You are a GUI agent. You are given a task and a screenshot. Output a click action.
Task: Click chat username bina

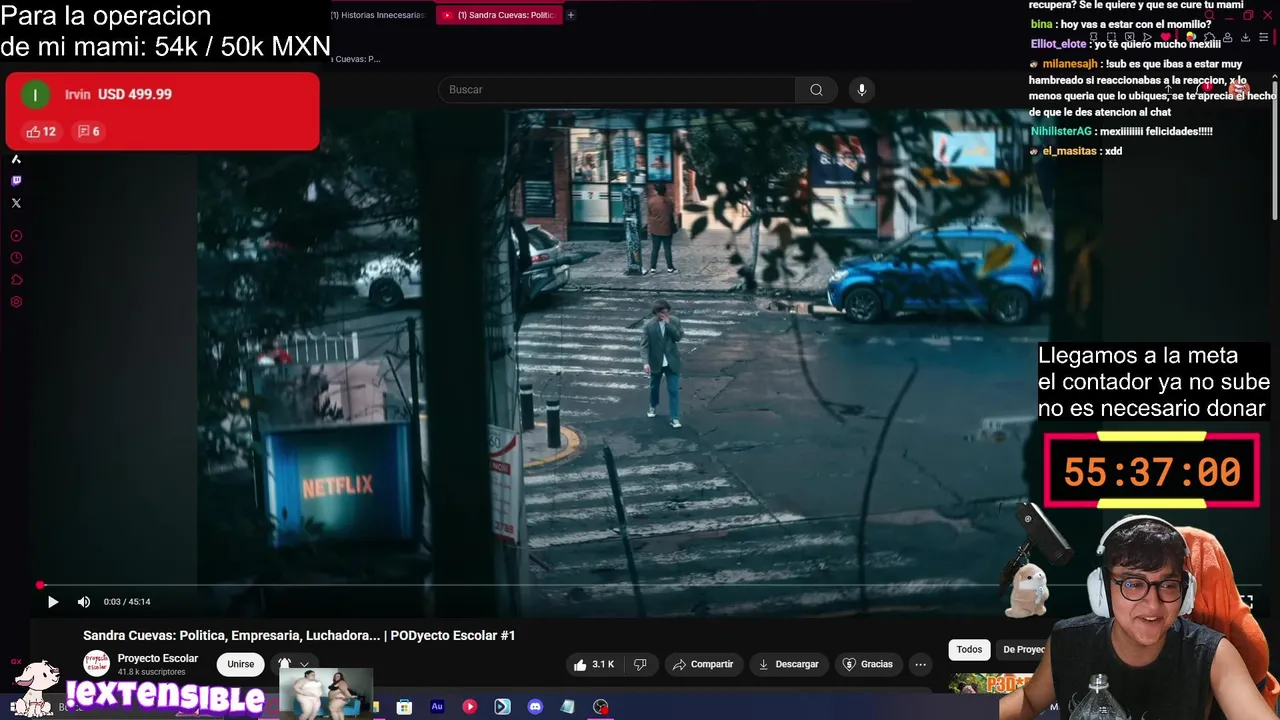1041,24
